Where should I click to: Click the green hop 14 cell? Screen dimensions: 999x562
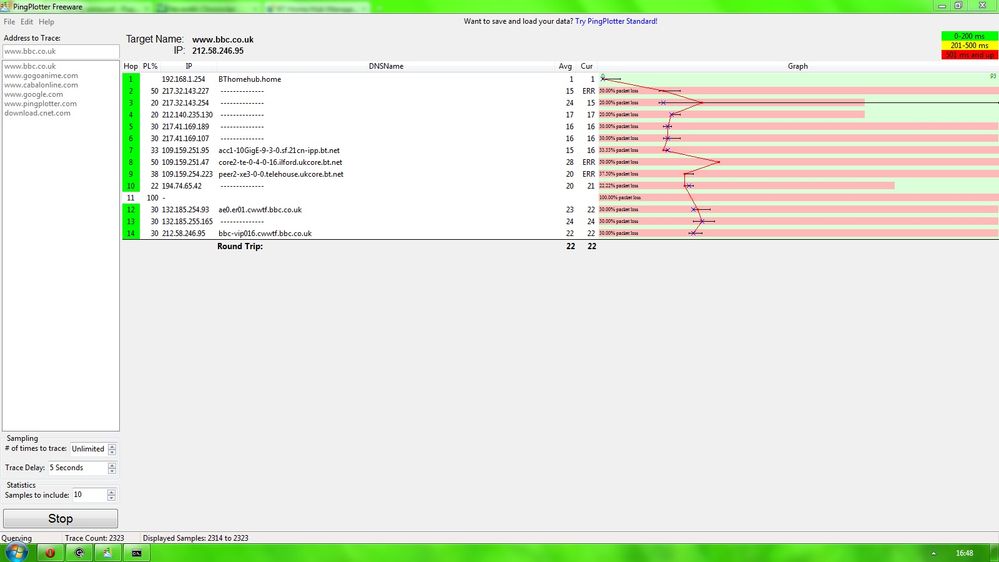pyautogui.click(x=131, y=234)
